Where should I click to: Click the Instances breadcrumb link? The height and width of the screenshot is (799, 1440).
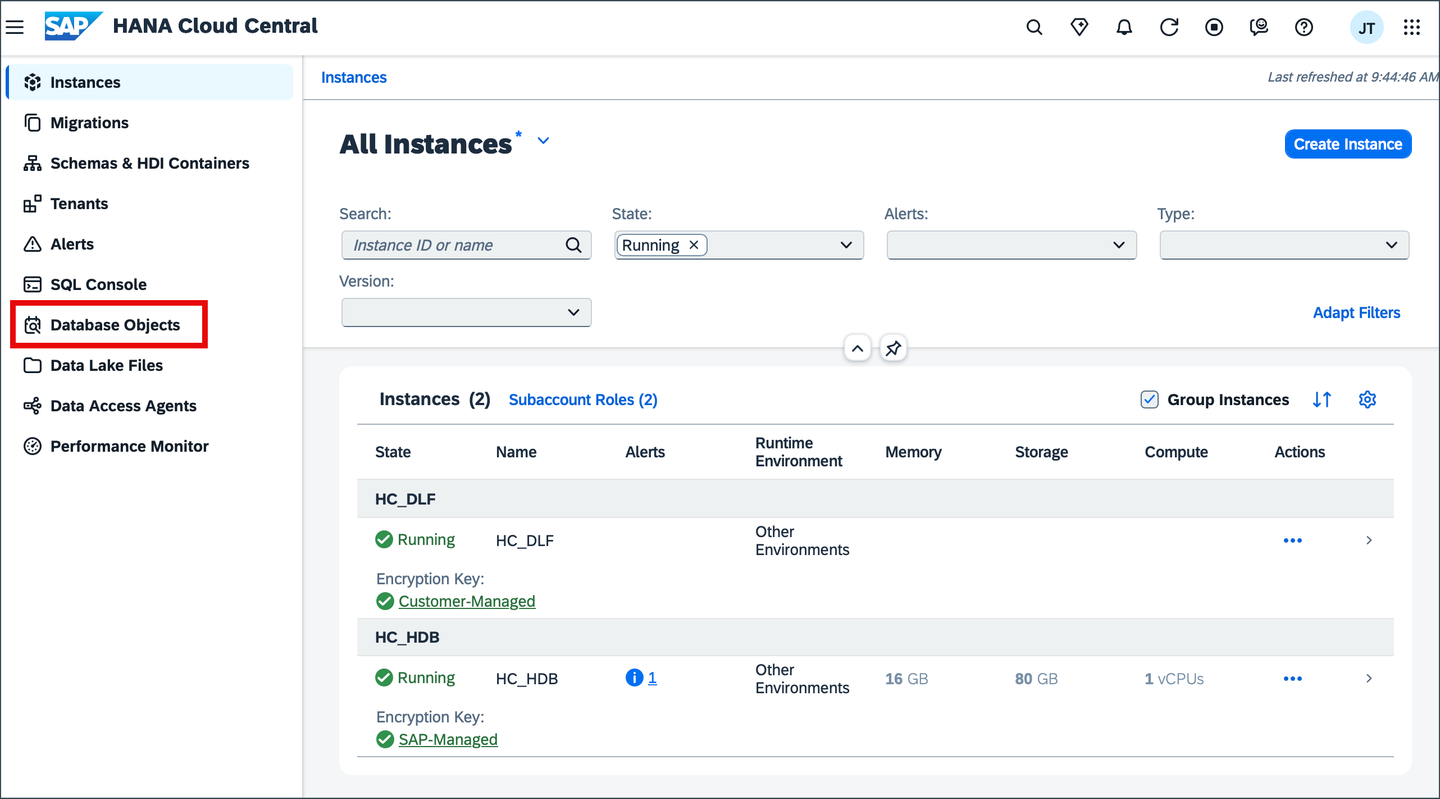(354, 77)
